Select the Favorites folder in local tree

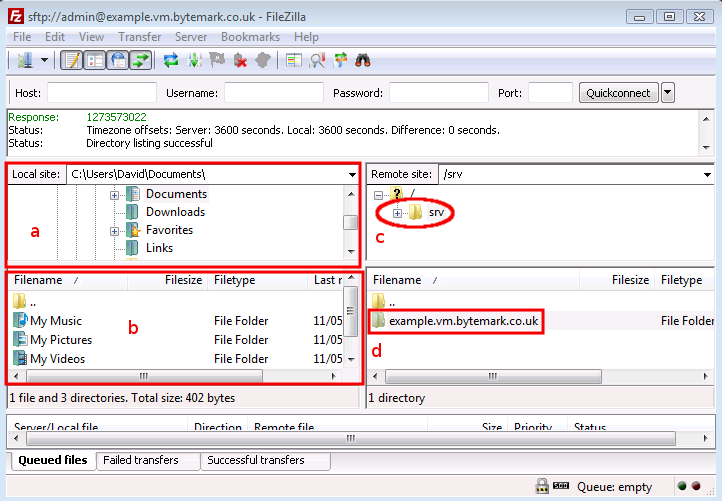pos(169,230)
